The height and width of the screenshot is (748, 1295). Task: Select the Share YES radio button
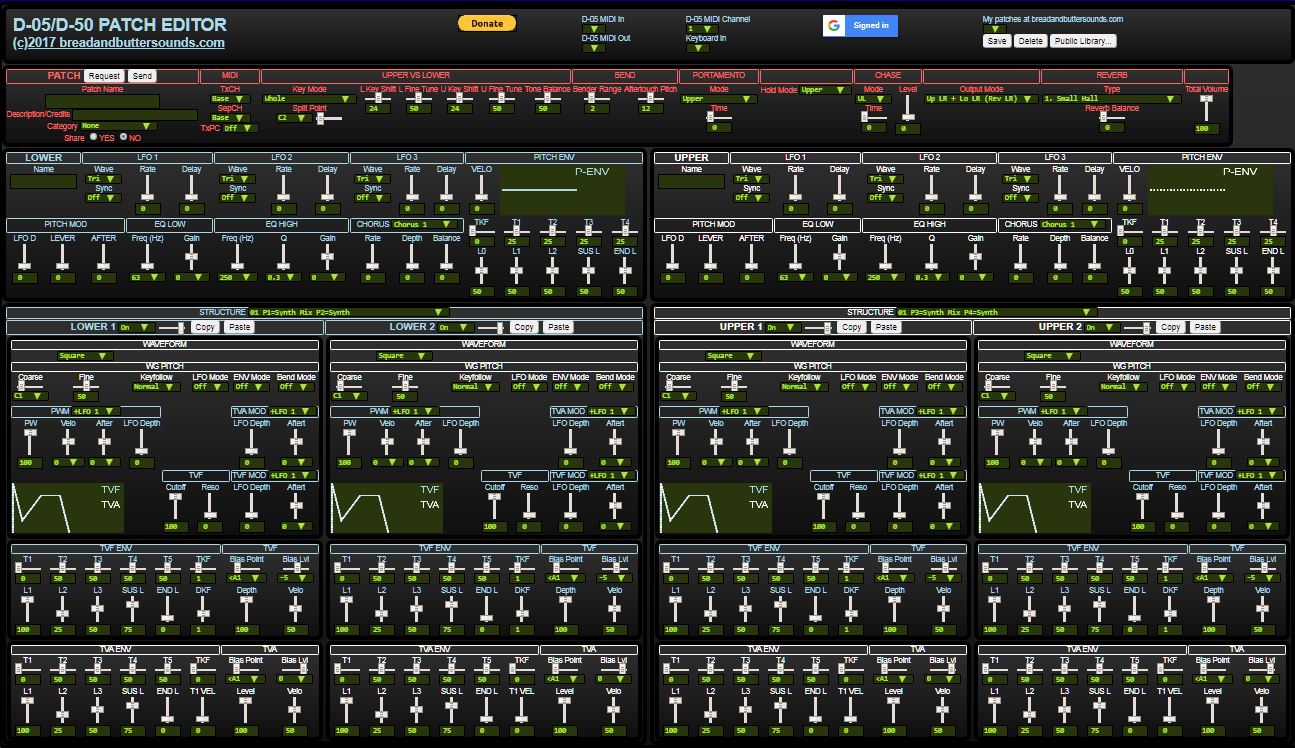[94, 137]
